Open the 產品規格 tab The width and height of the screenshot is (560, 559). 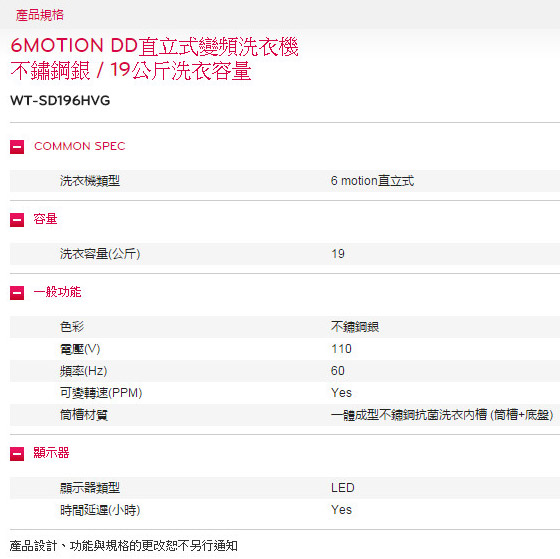[x=40, y=15]
